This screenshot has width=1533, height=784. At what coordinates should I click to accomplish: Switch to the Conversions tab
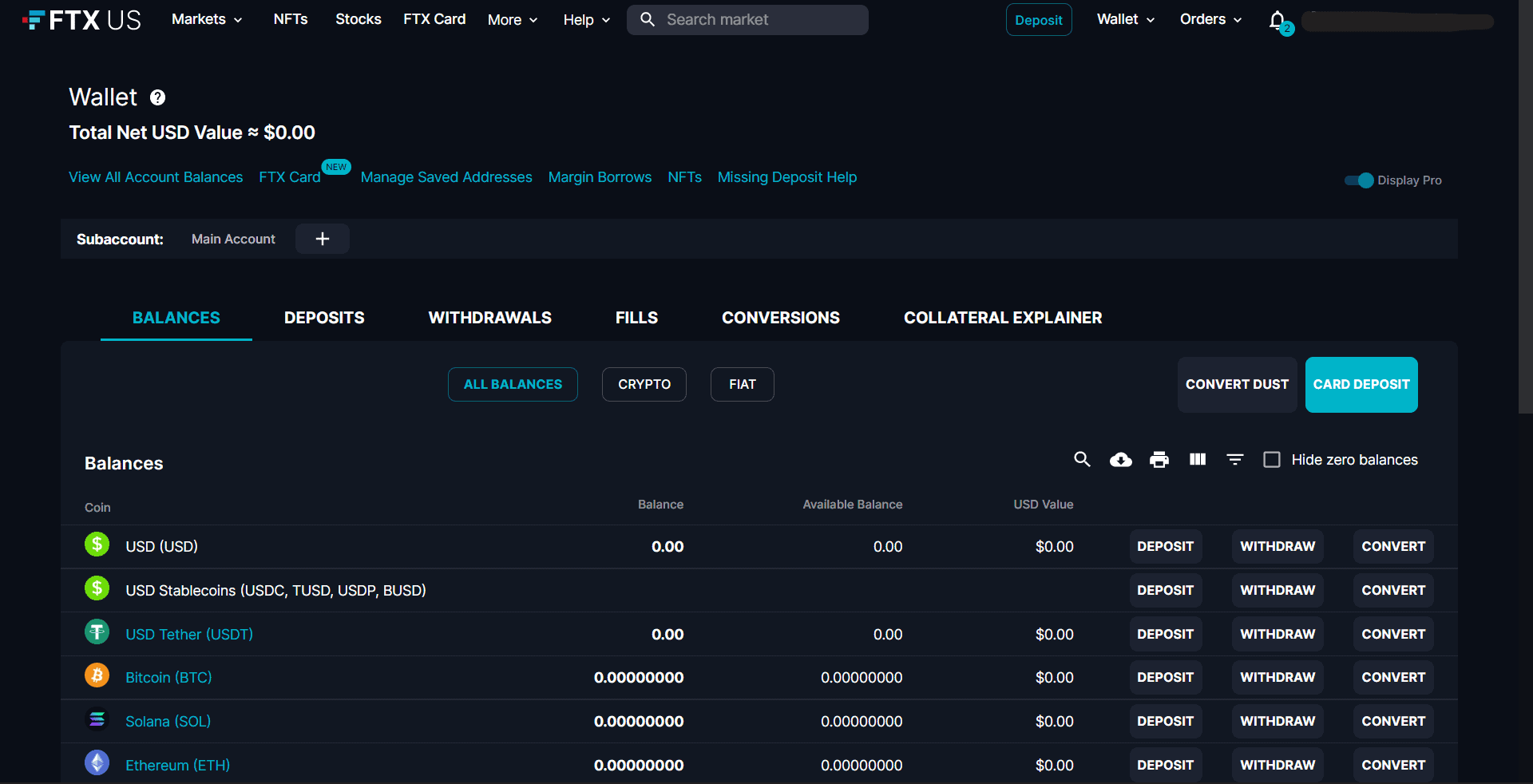781,318
